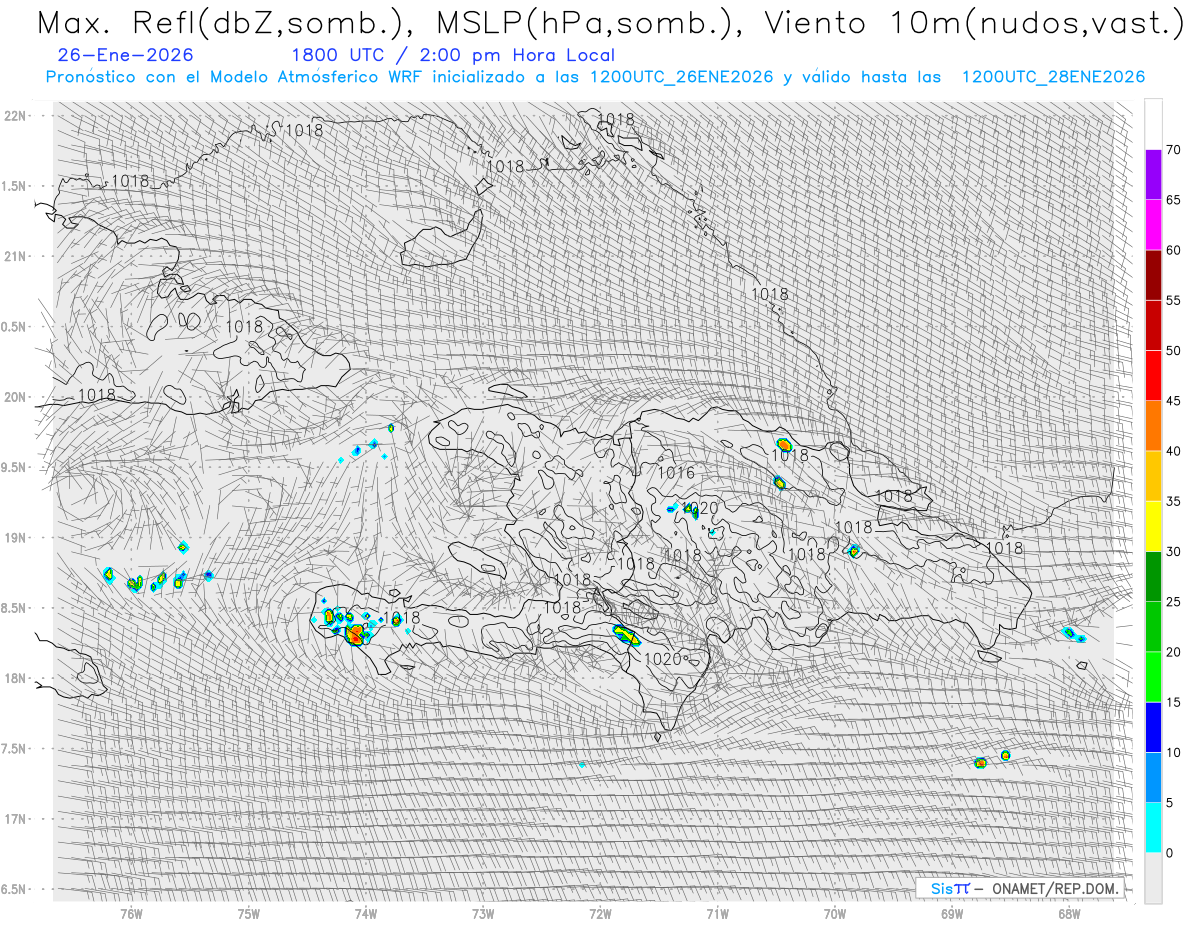
Task: Click the dark red 55–60 dBZ swatch
Action: [x=1153, y=275]
